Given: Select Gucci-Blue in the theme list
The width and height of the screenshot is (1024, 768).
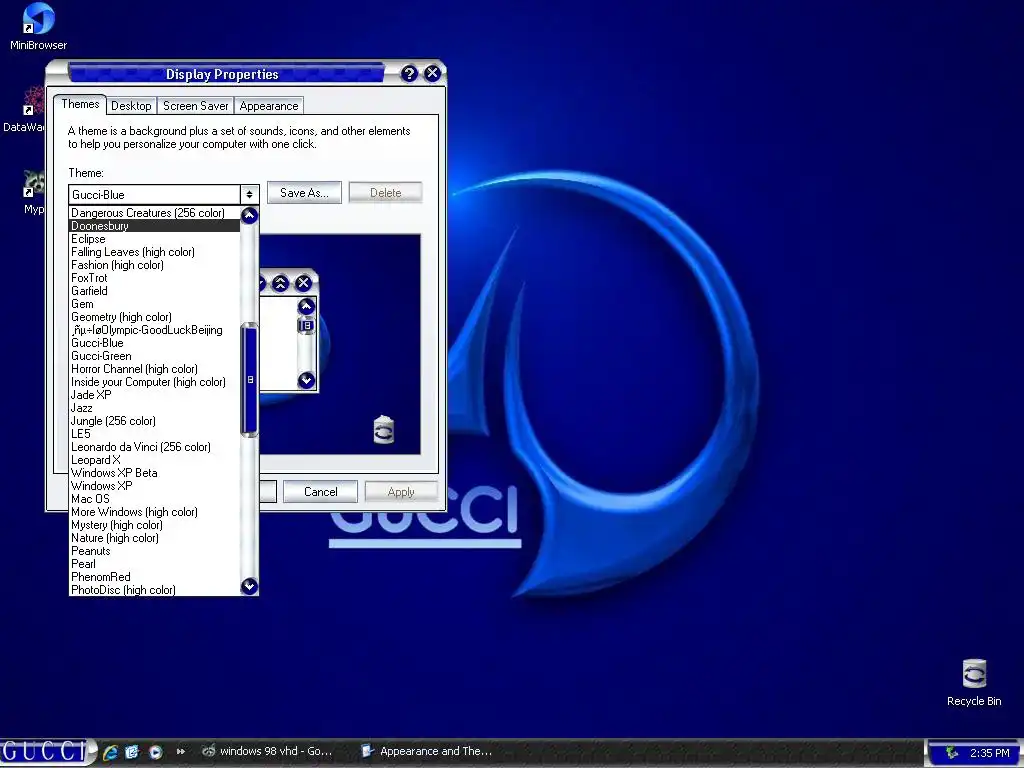Looking at the screenshot, I should point(155,343).
